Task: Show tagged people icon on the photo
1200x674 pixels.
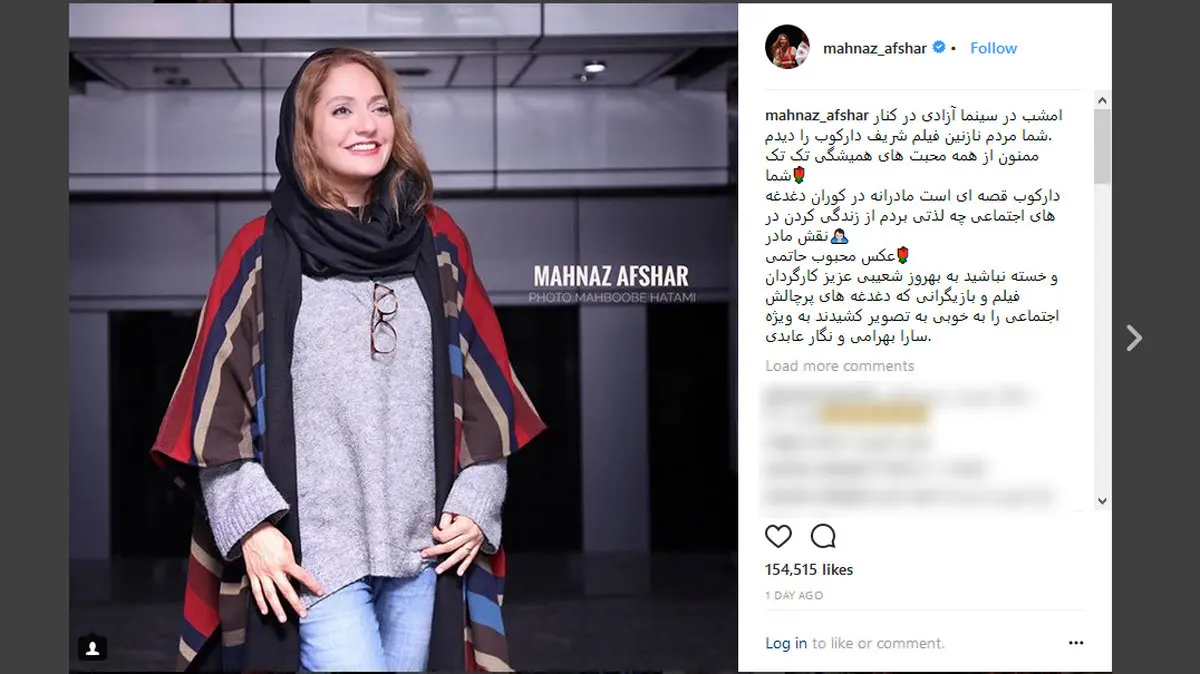Action: 92,648
